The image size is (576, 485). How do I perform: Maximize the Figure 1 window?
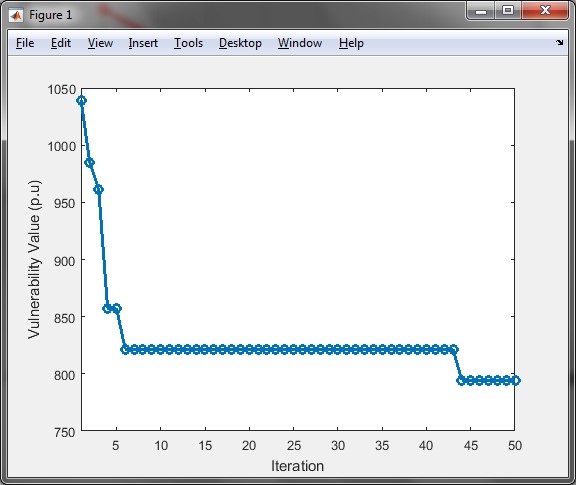[508, 10]
